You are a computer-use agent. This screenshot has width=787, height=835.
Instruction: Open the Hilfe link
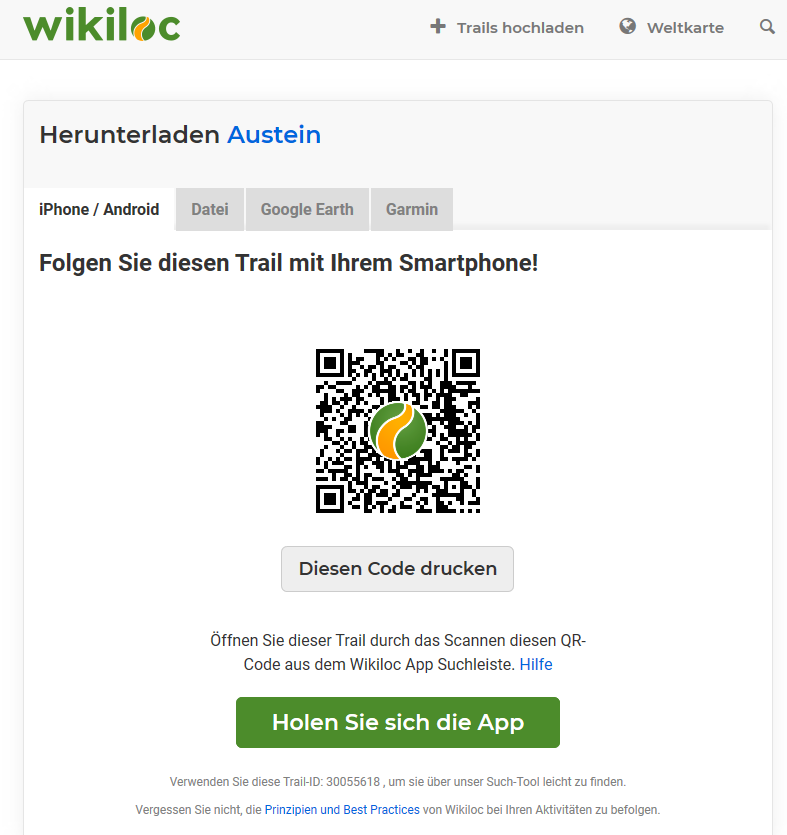click(x=536, y=665)
